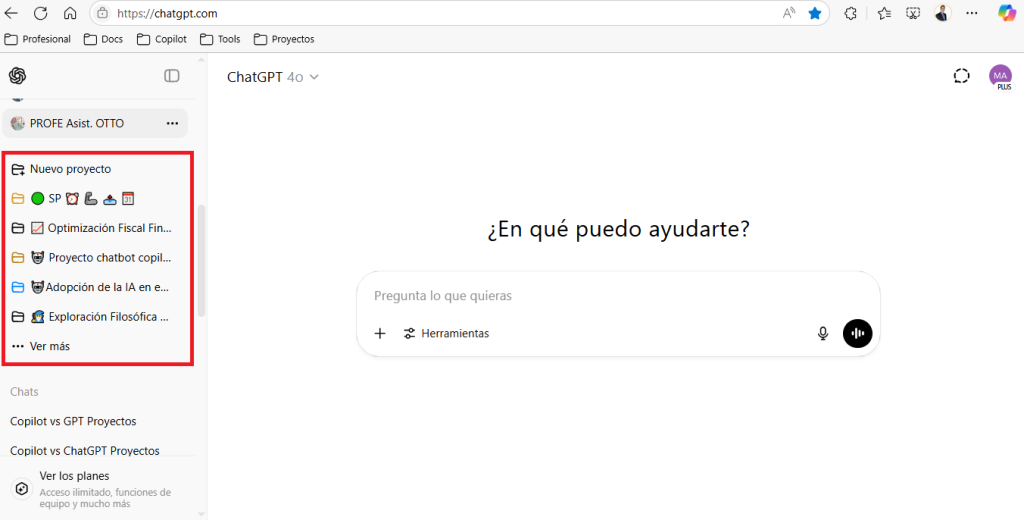Click the browser favorites star icon
The image size is (1024, 520).
pyautogui.click(x=815, y=14)
